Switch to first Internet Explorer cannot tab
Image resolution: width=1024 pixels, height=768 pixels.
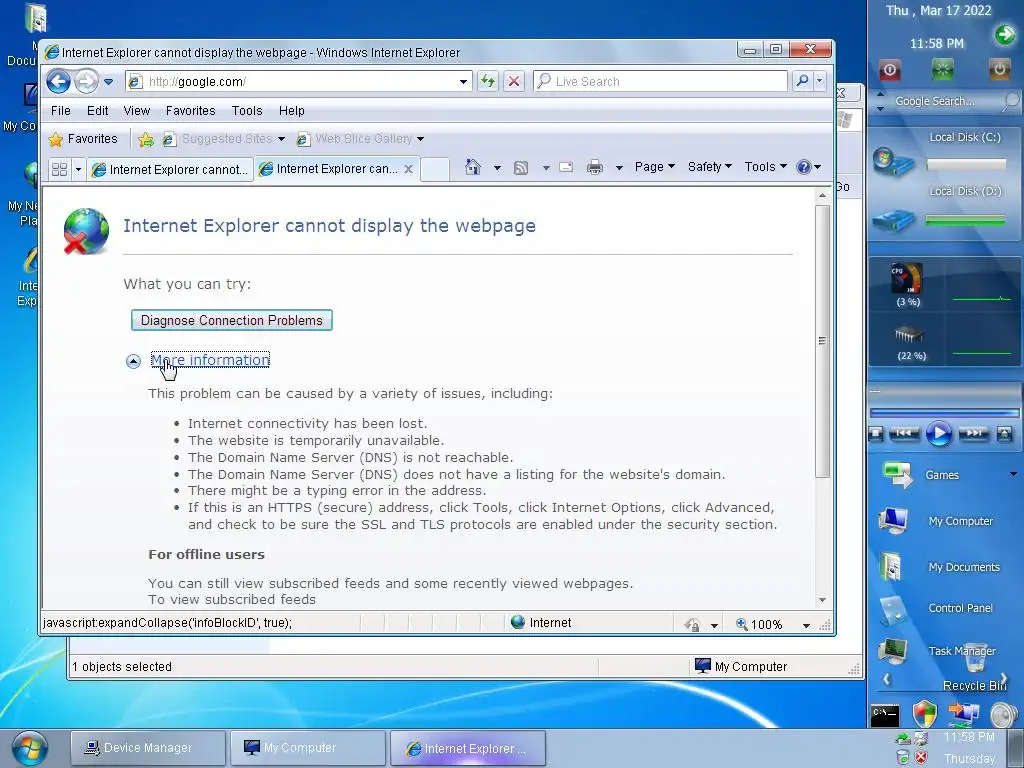170,170
